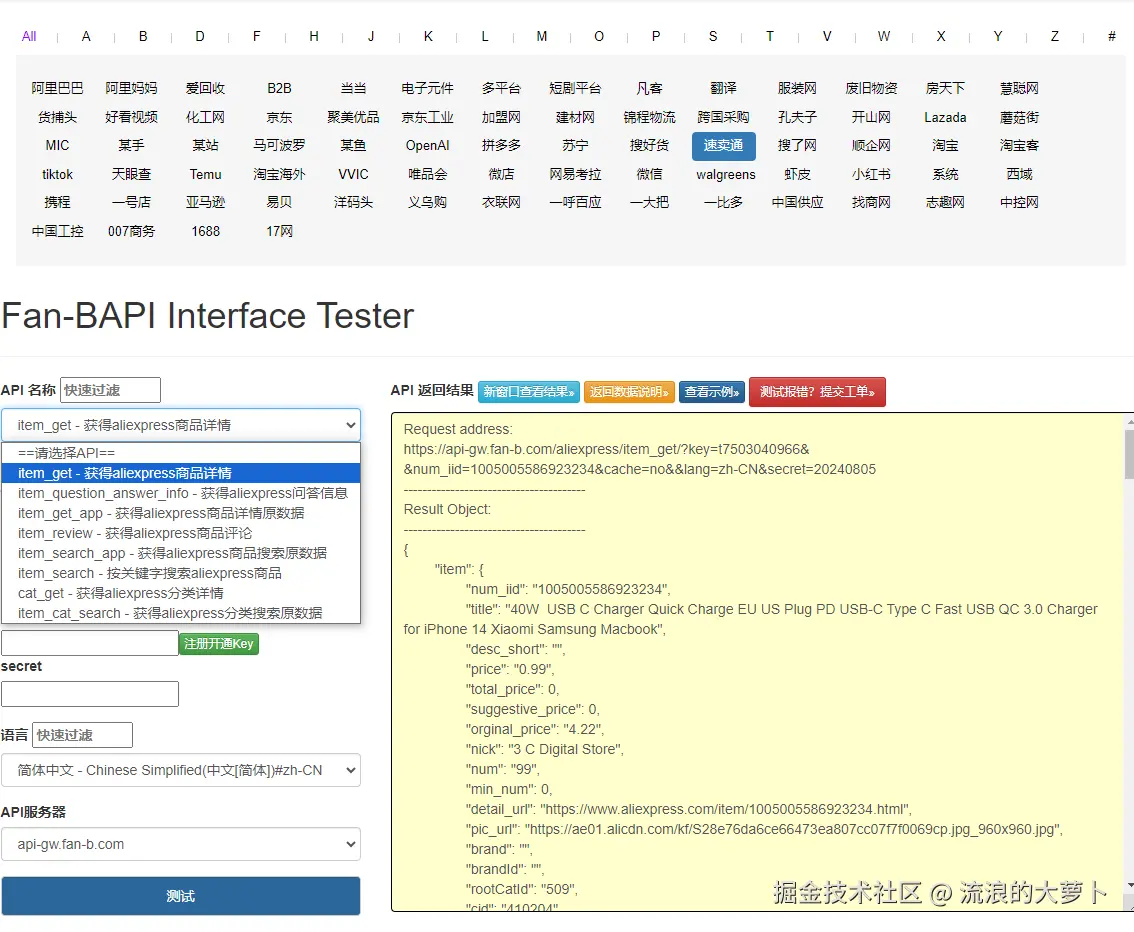1134x932 pixels.
Task: Focus the key input field beside 注册开通Key
Action: coord(90,643)
